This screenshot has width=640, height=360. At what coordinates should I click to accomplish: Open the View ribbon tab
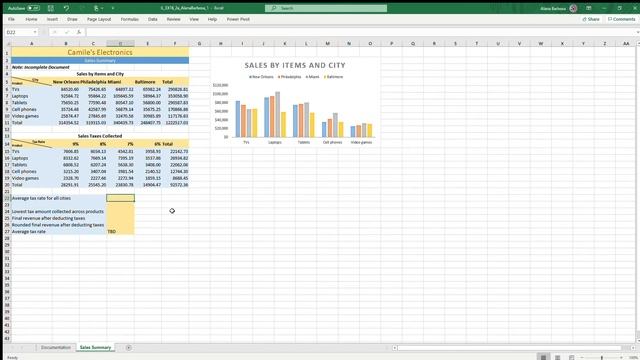click(194, 19)
